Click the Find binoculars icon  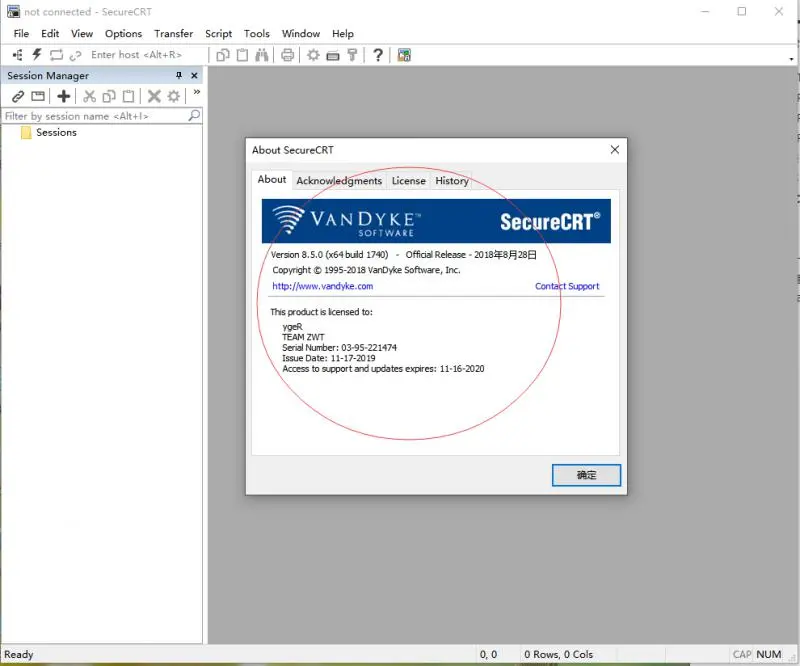coord(262,55)
